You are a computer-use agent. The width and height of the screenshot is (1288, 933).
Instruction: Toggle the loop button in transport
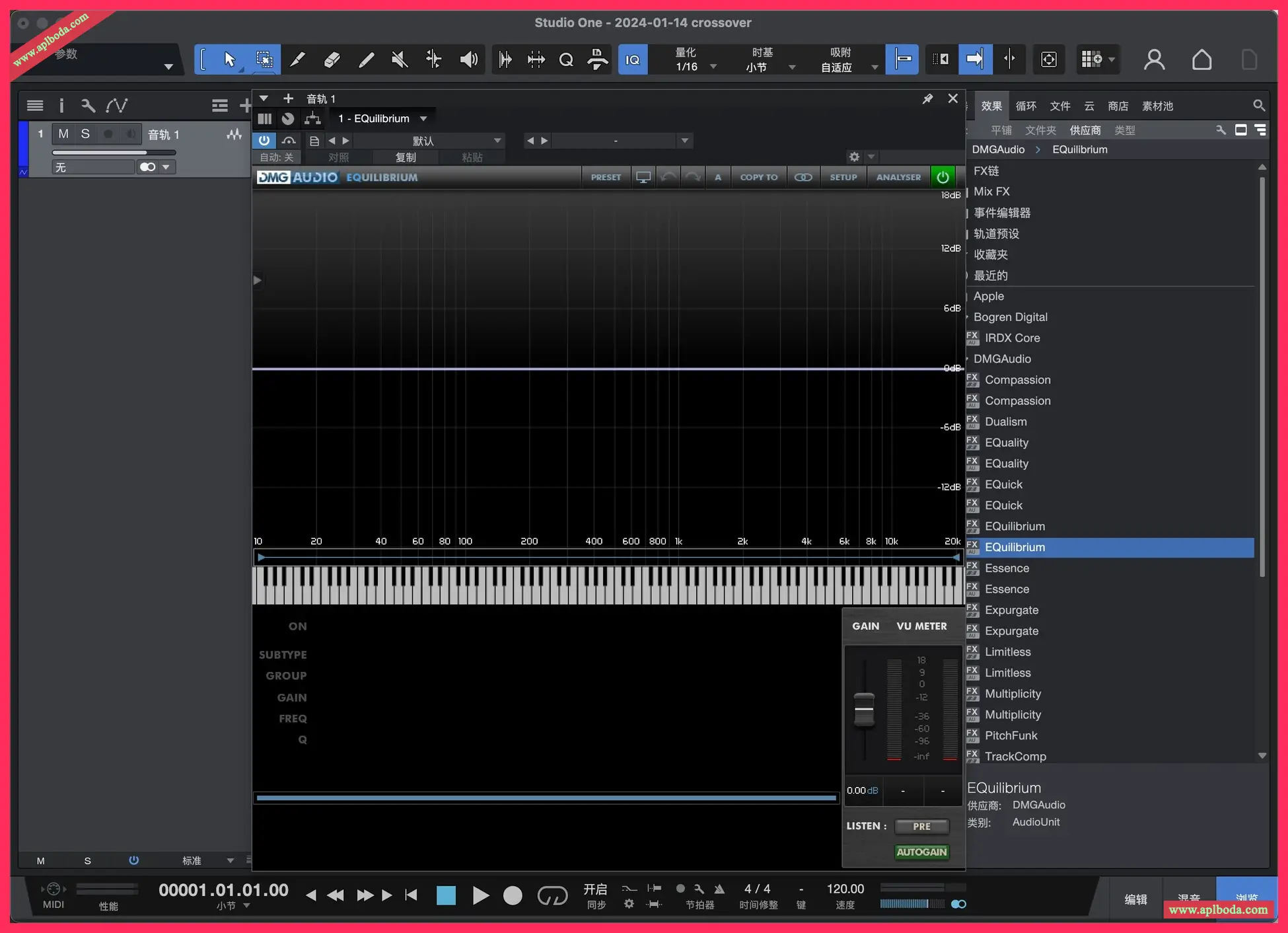pos(552,895)
